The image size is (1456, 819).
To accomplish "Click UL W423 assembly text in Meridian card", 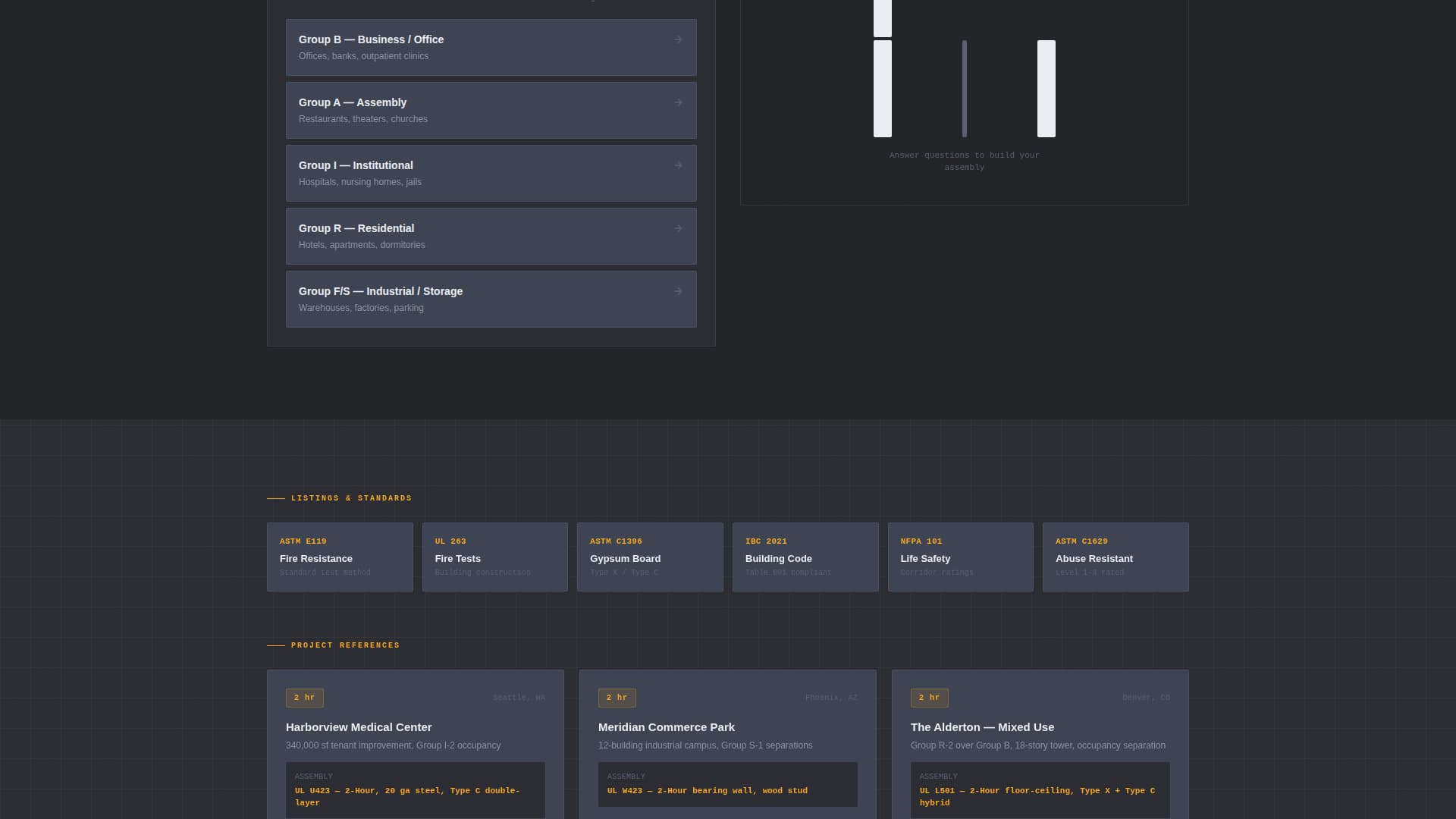I will click(x=708, y=791).
